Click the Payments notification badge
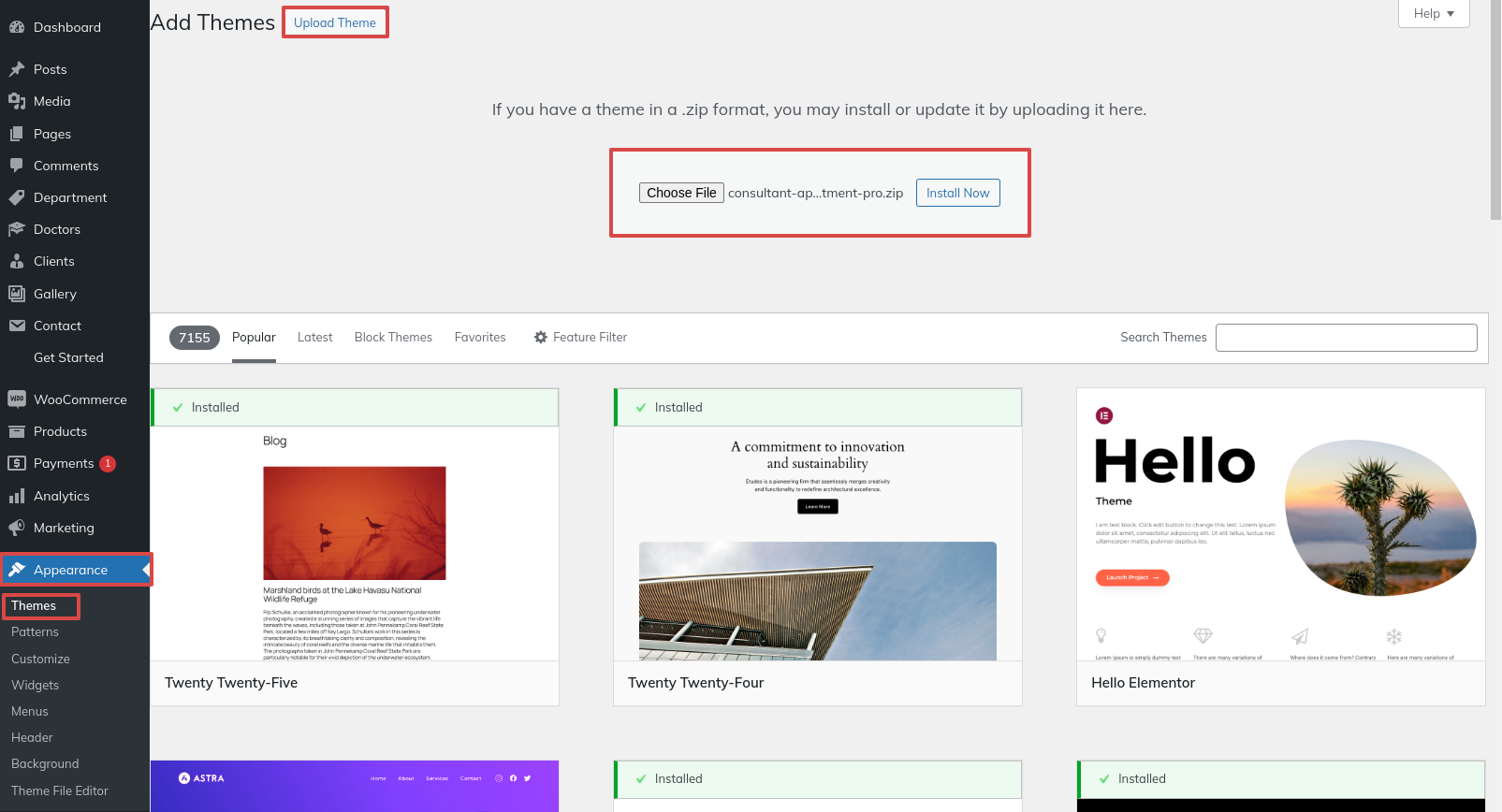1502x812 pixels. pos(108,463)
